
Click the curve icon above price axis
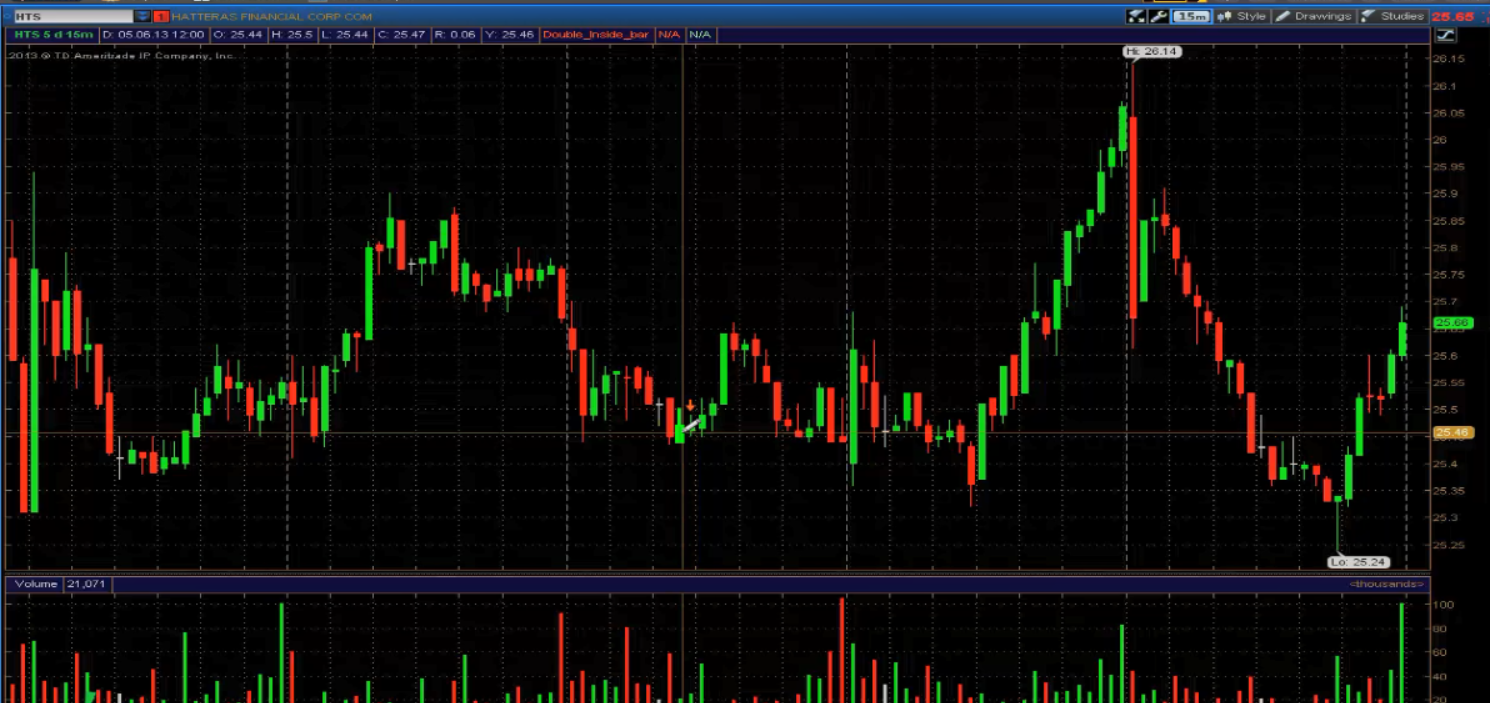(x=1445, y=35)
